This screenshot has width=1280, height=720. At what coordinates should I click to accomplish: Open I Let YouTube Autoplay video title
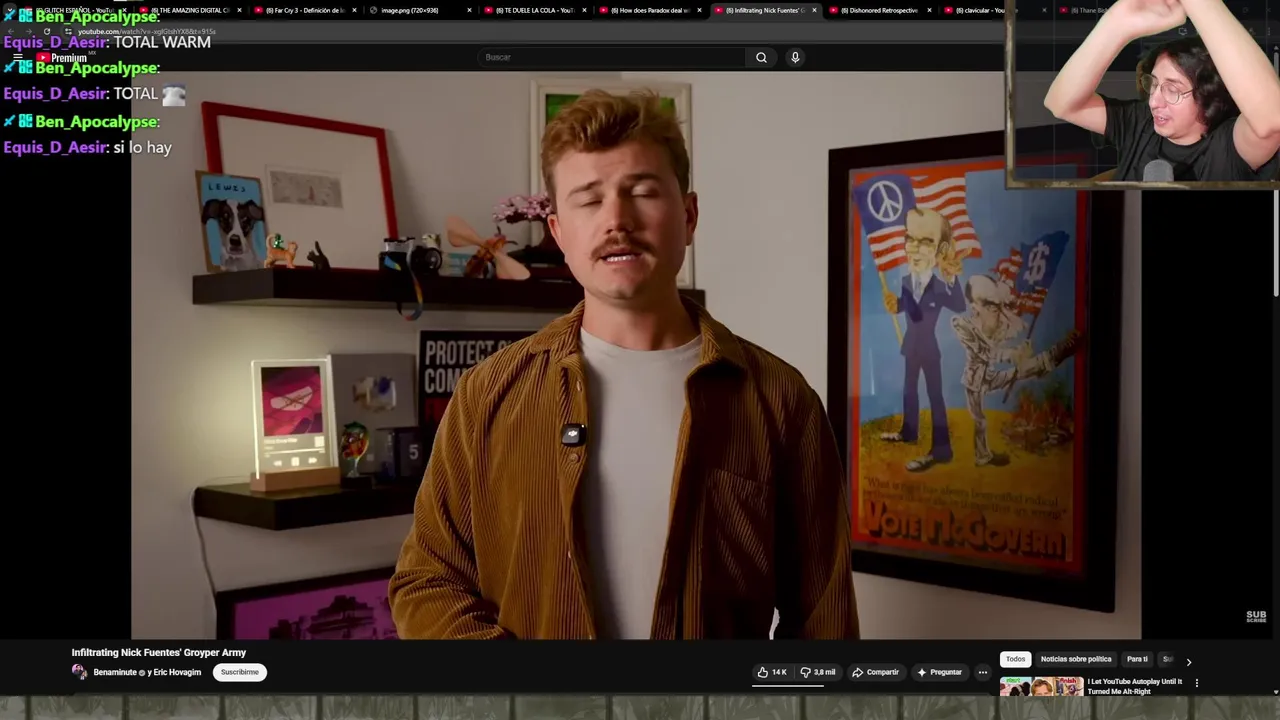click(x=1135, y=686)
